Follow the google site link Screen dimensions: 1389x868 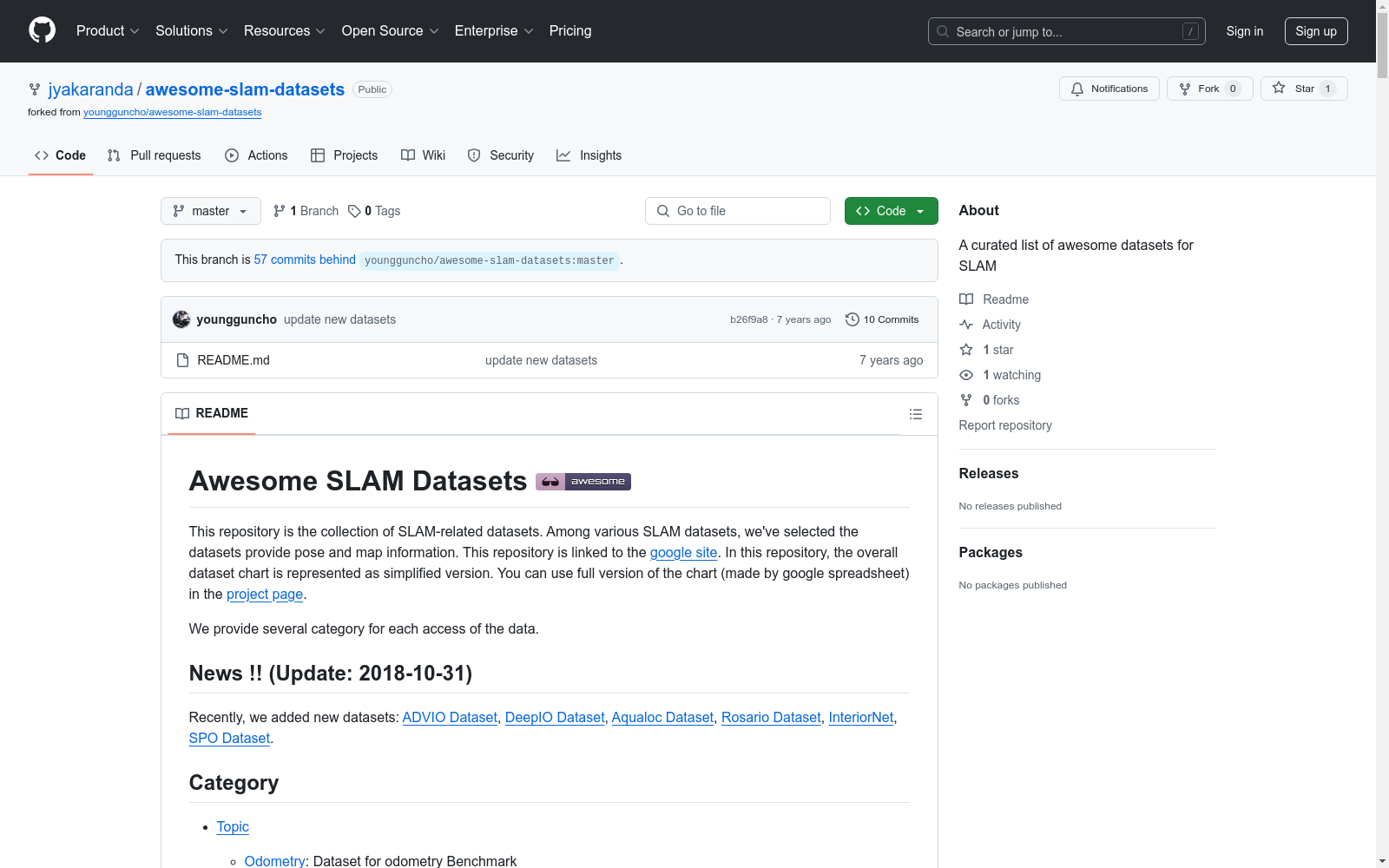(x=684, y=552)
